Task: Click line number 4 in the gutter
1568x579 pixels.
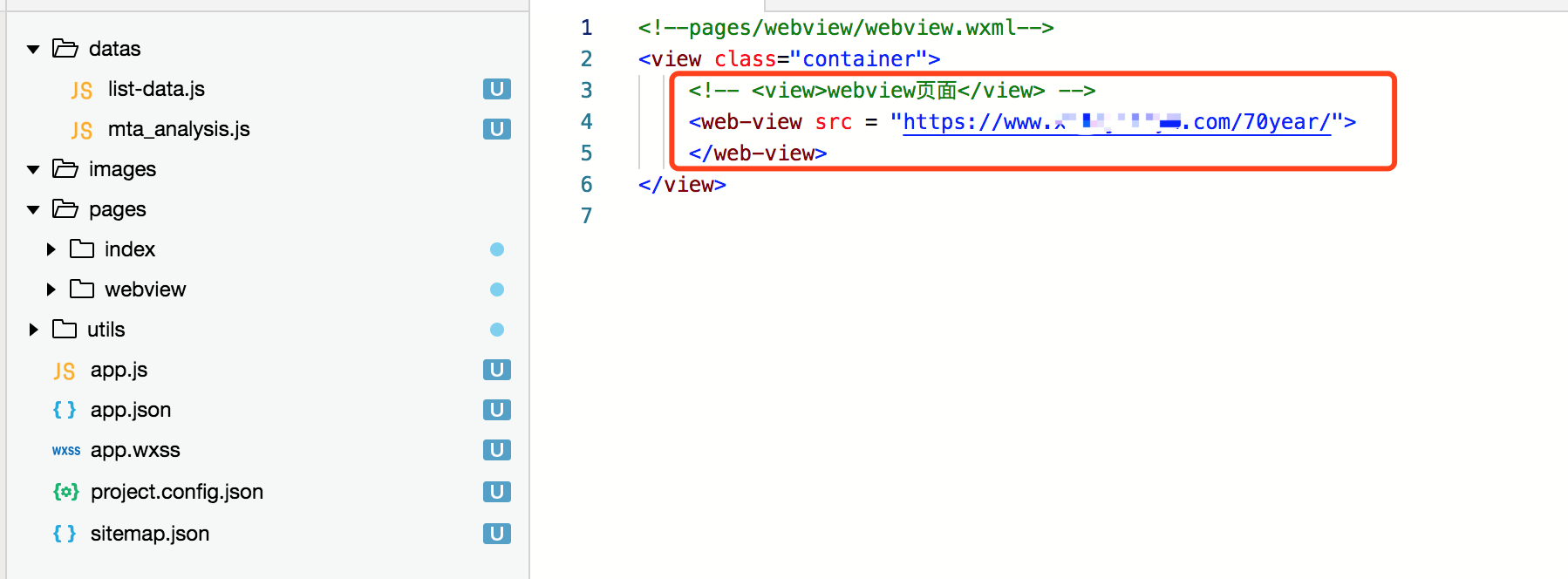Action: click(587, 122)
